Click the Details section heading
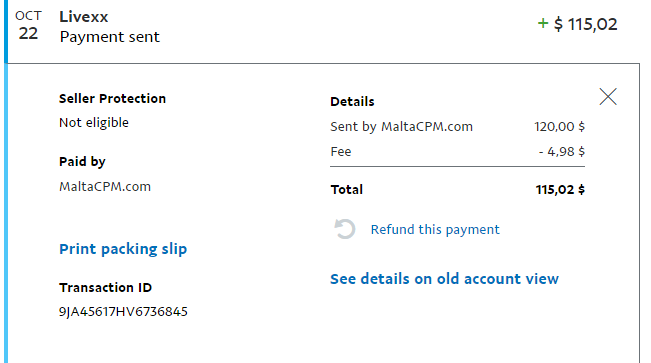The image size is (651, 363). pos(352,101)
